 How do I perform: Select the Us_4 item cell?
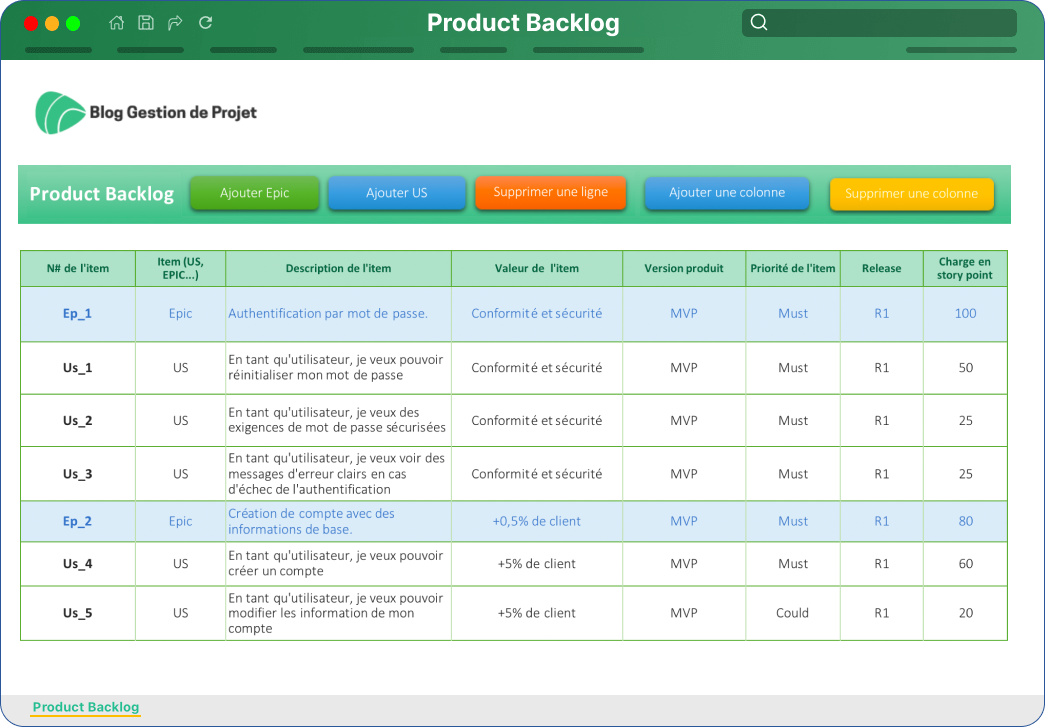(x=78, y=564)
